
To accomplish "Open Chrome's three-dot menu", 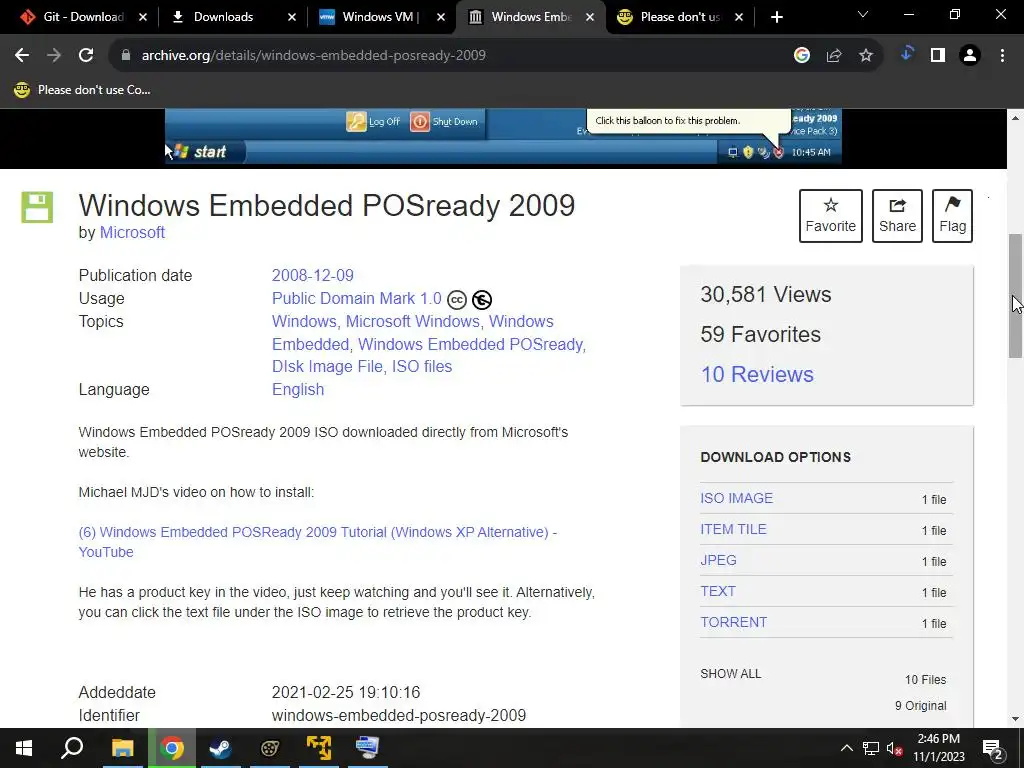I will (1002, 56).
